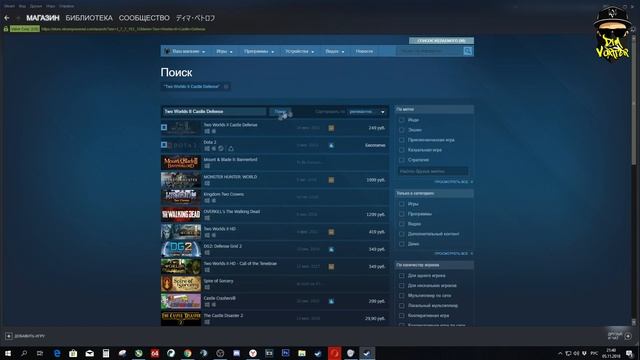Enable the Программы category checkbox

pos(402,214)
